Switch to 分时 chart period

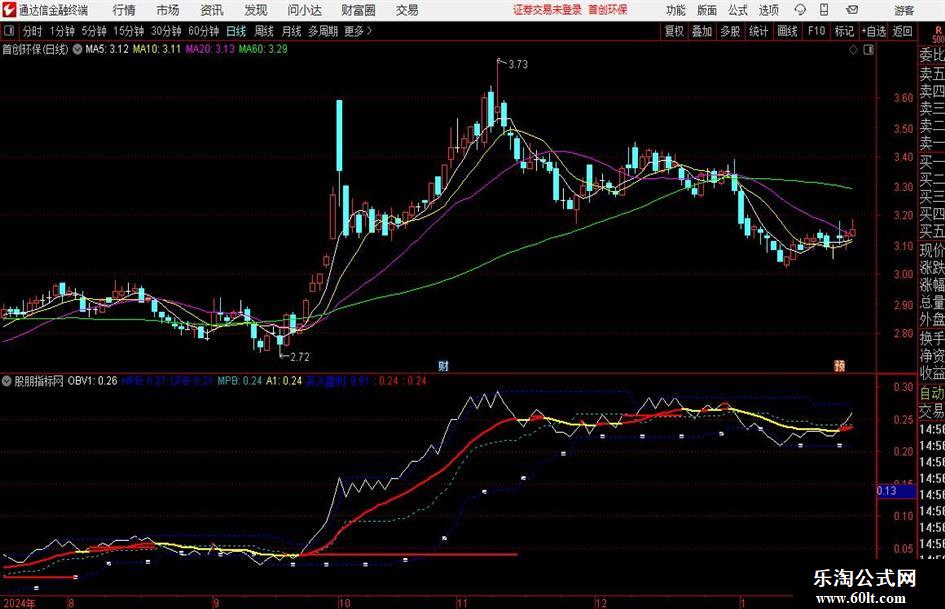tap(32, 31)
